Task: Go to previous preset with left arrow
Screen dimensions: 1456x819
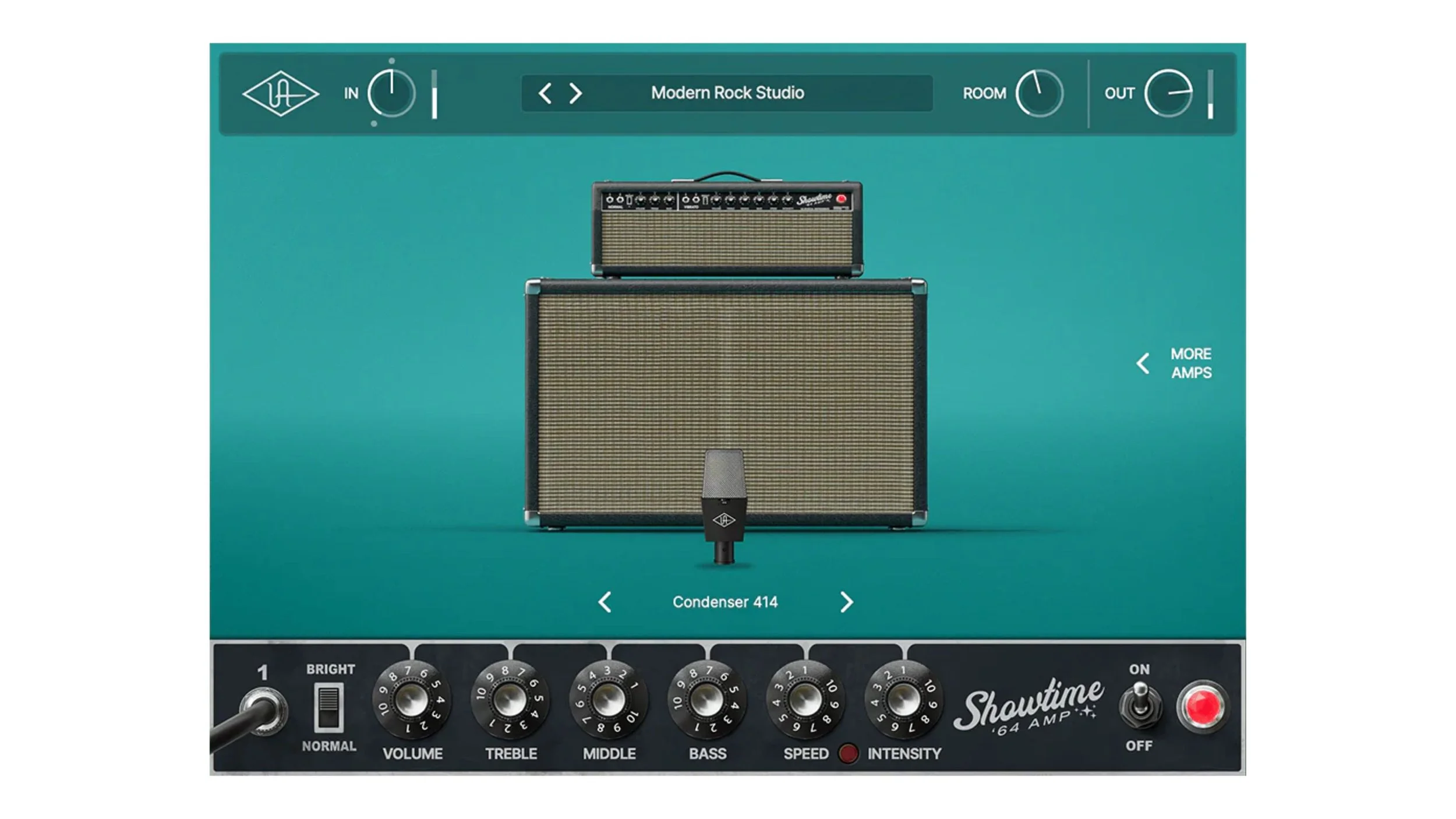Action: 545,93
